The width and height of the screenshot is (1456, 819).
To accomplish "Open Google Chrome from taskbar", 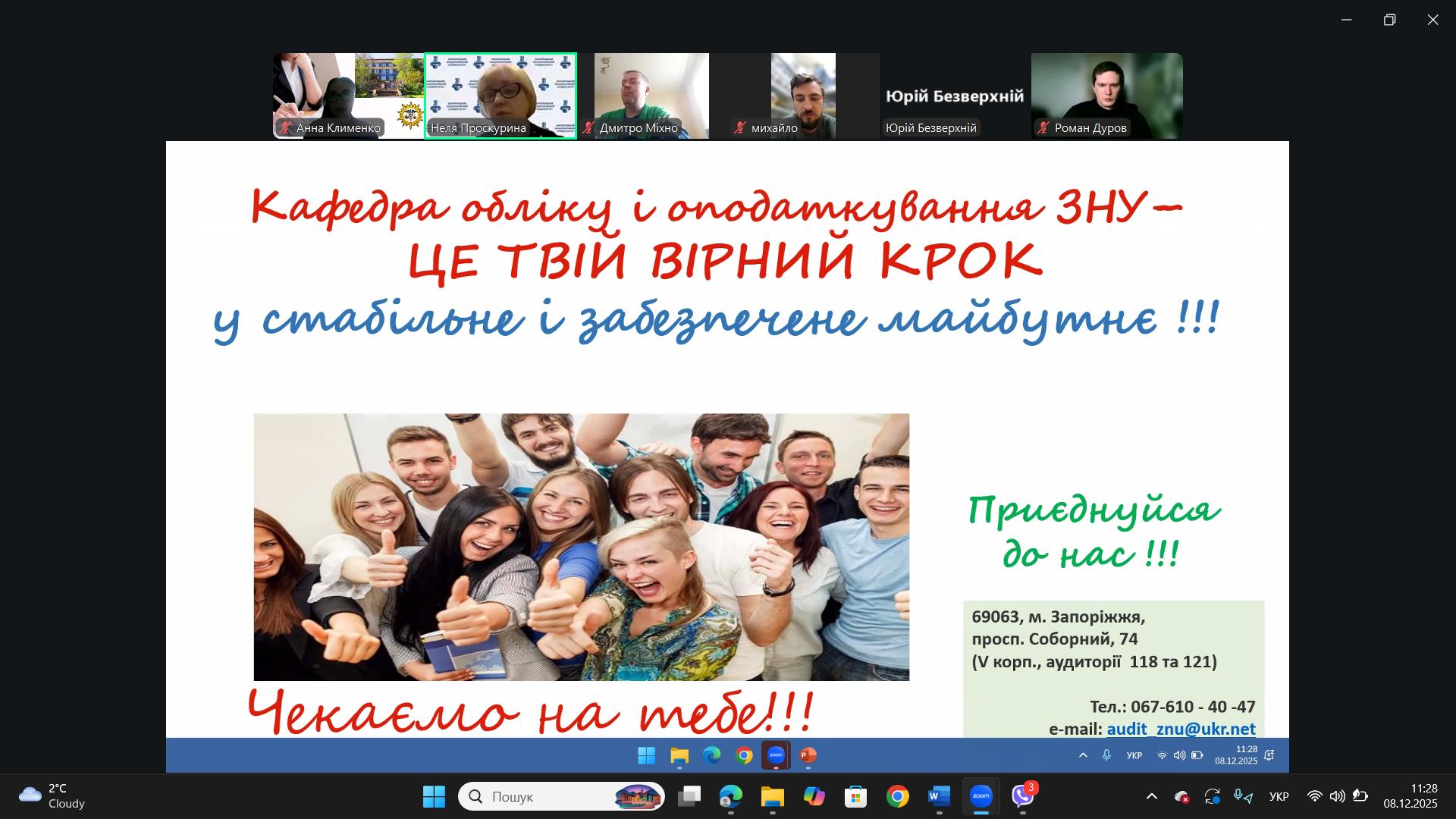I will click(x=897, y=796).
